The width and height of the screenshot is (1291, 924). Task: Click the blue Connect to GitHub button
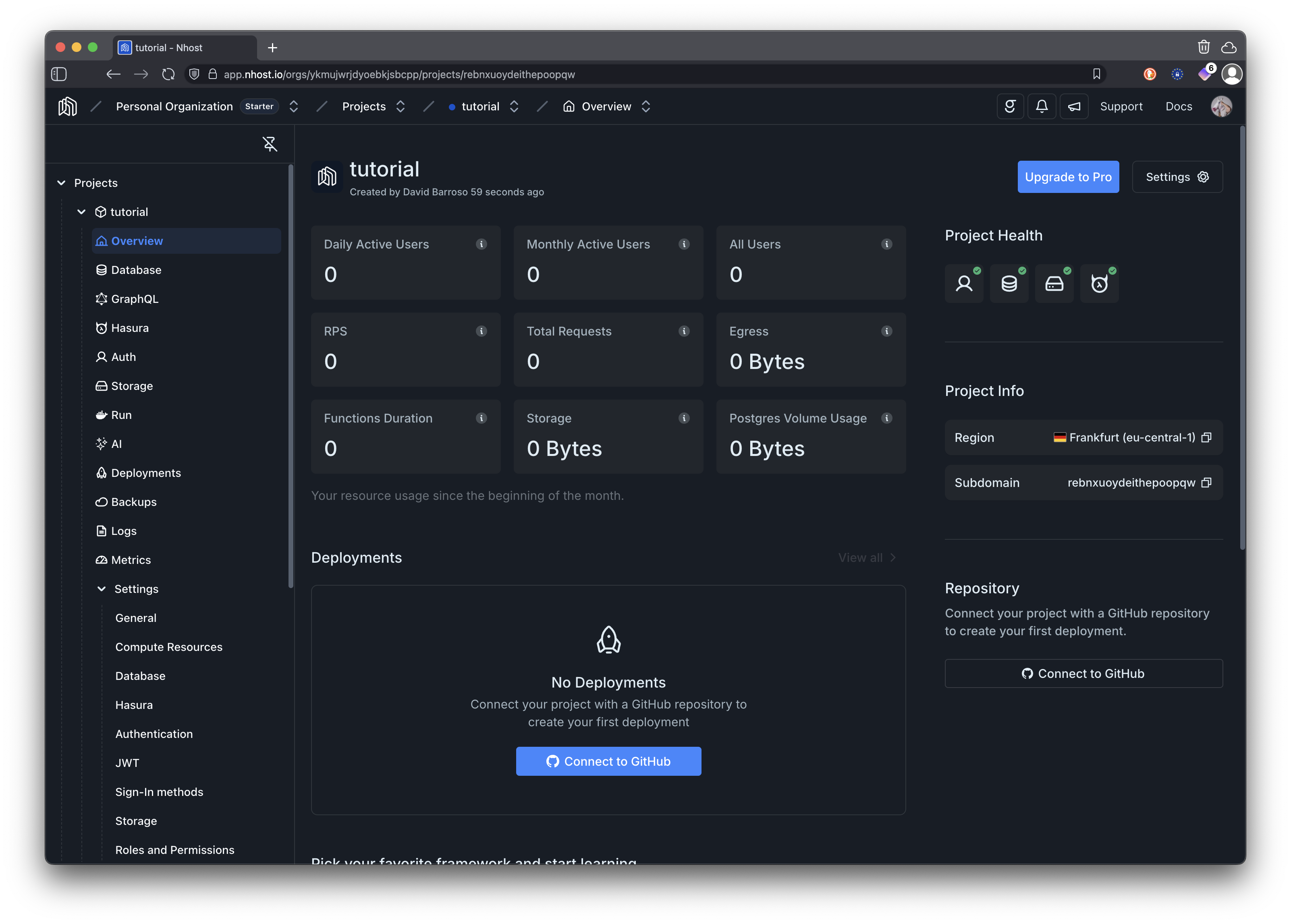pyautogui.click(x=608, y=761)
